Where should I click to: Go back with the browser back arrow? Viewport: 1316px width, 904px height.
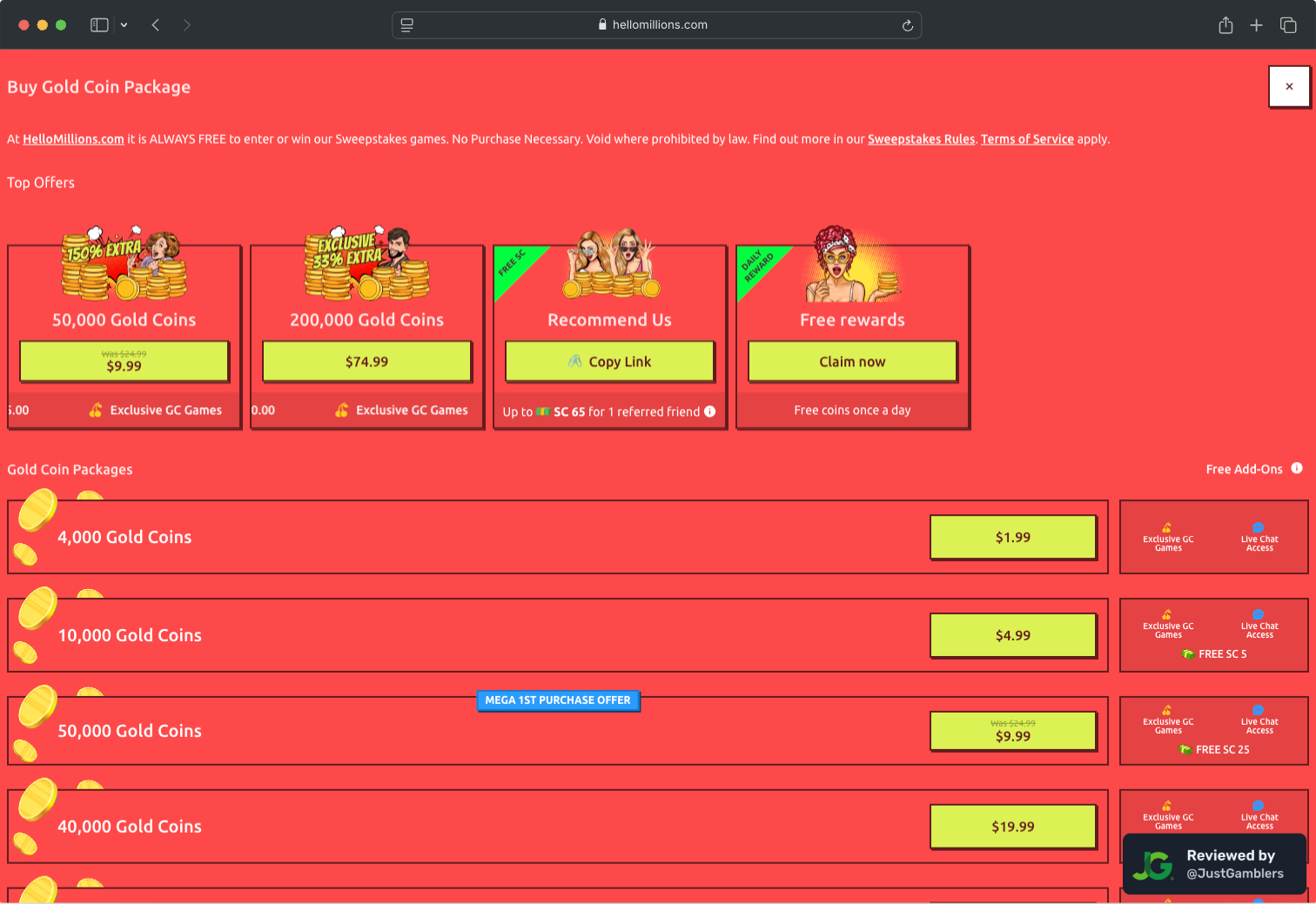click(156, 25)
